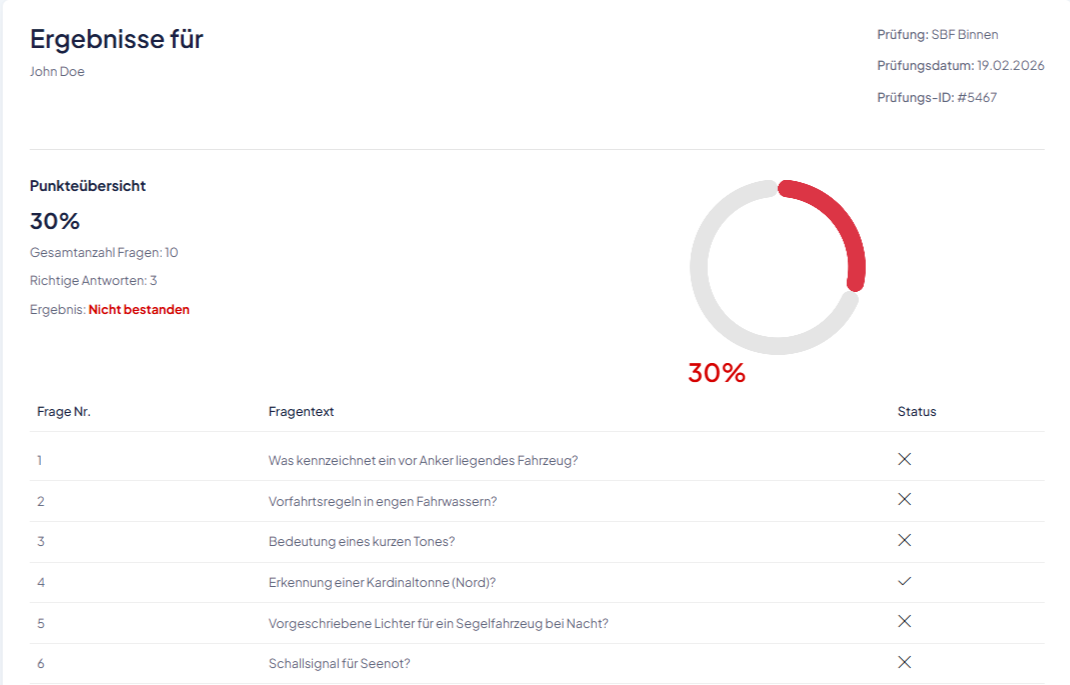Click the red 'Nicht bestanden' result label
The height and width of the screenshot is (685, 1070).
tap(139, 310)
